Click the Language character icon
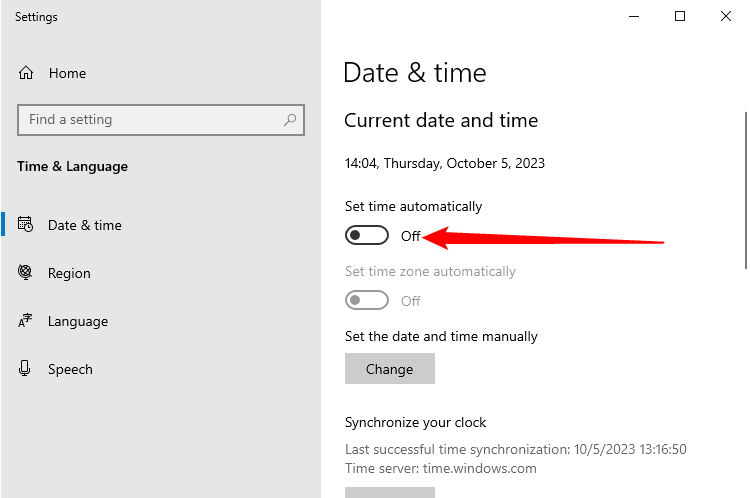The width and height of the screenshot is (750, 498). (x=26, y=321)
